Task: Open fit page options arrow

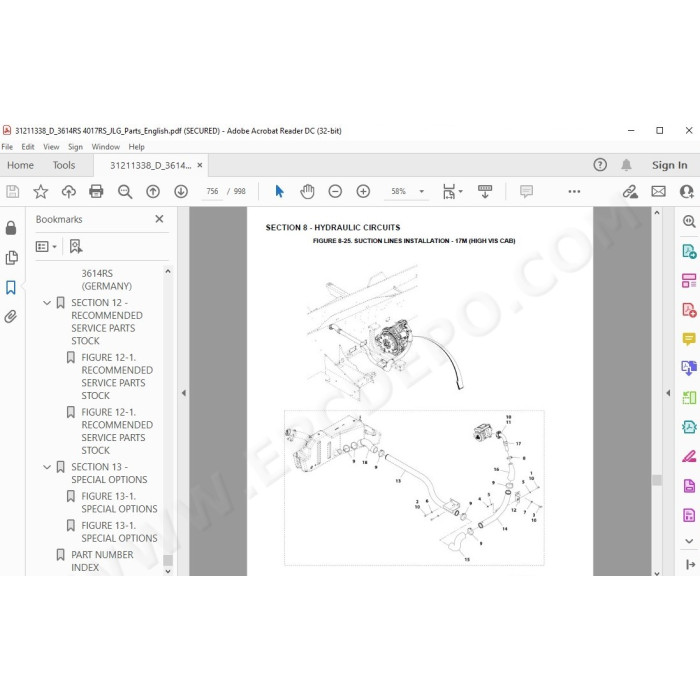Action: [461, 192]
